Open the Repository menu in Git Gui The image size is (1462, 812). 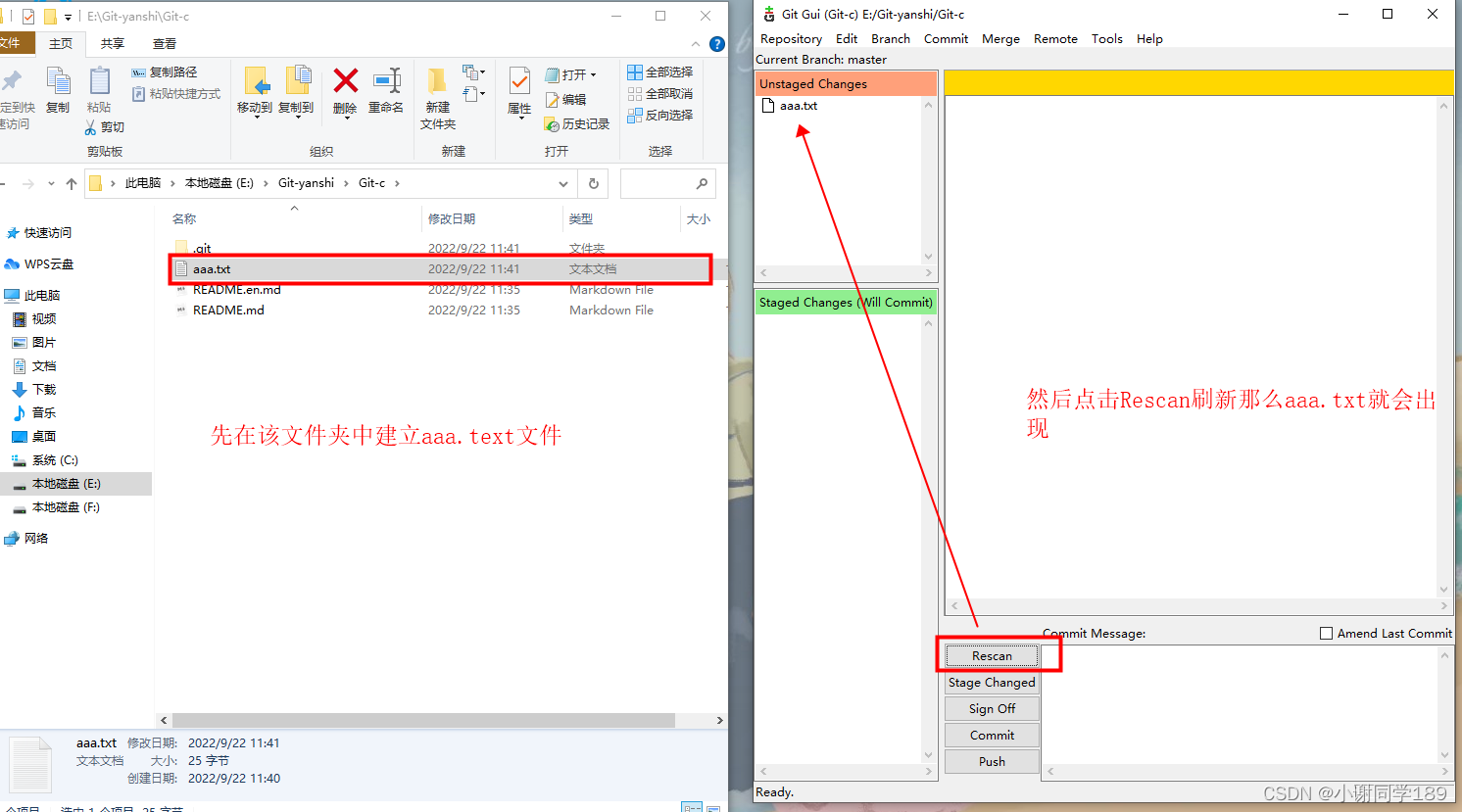pyautogui.click(x=791, y=39)
